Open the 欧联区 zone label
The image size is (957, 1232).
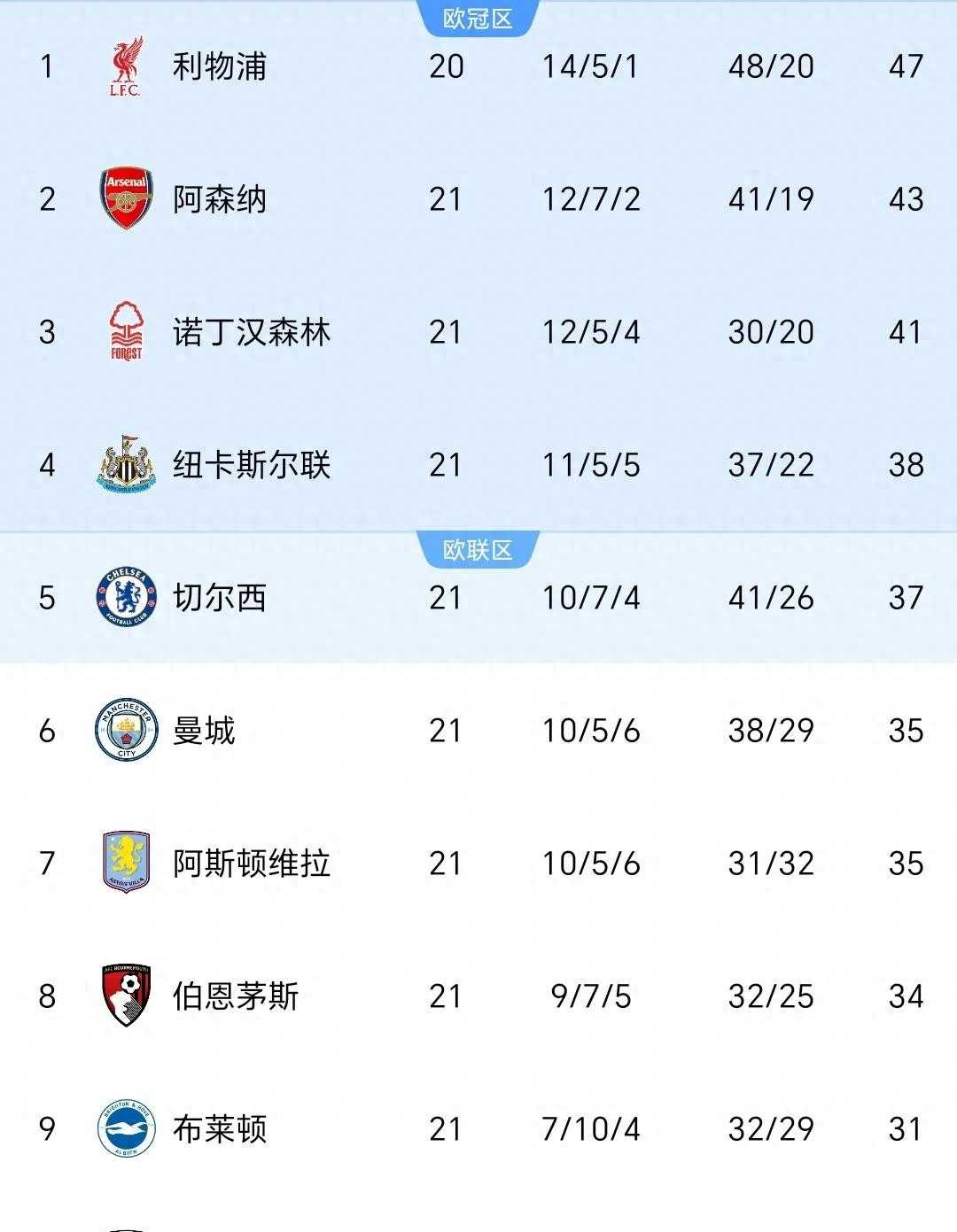478,547
